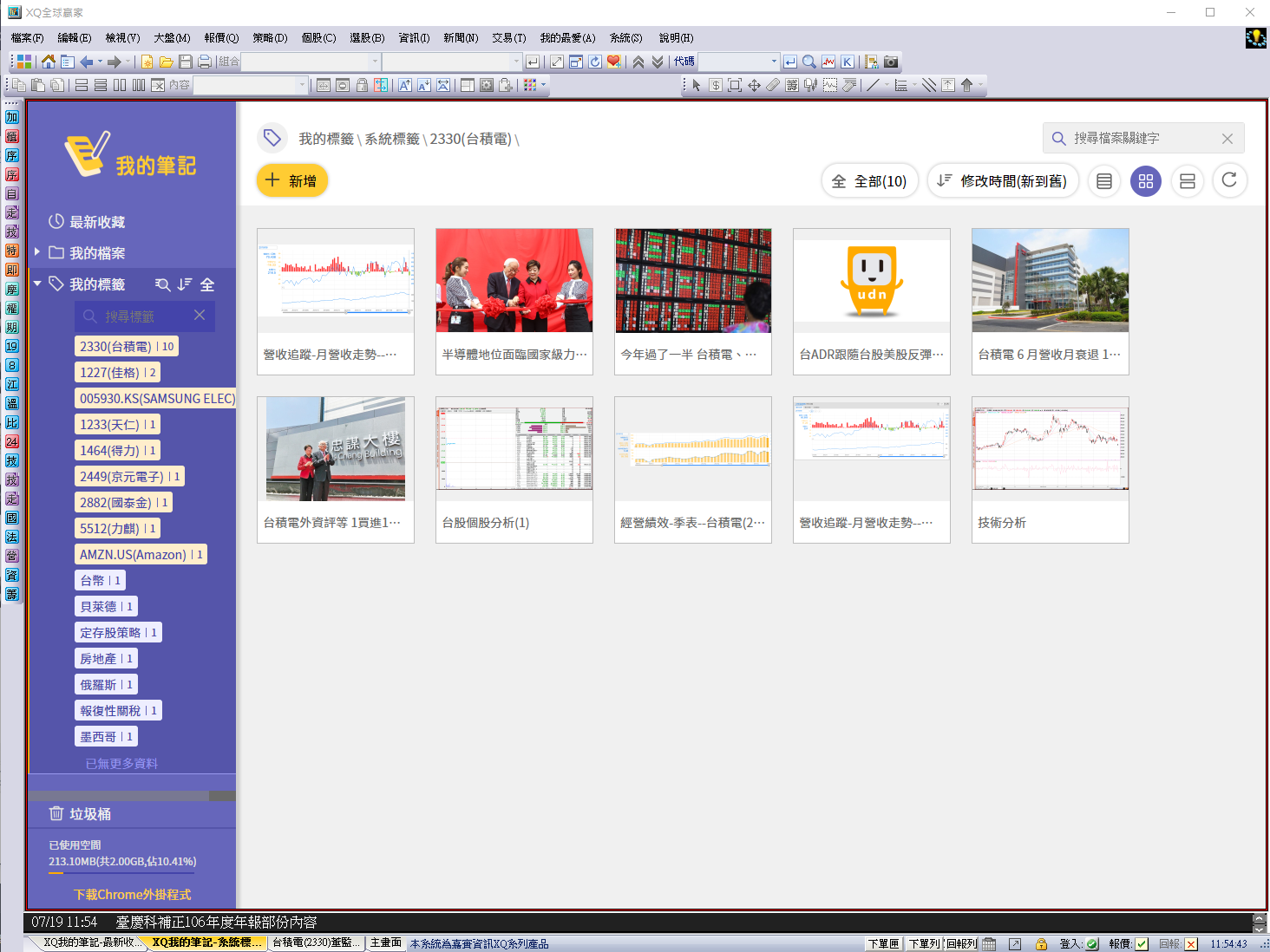Switch to detailed card view icon
This screenshot has width=1270, height=952.
1188,181
